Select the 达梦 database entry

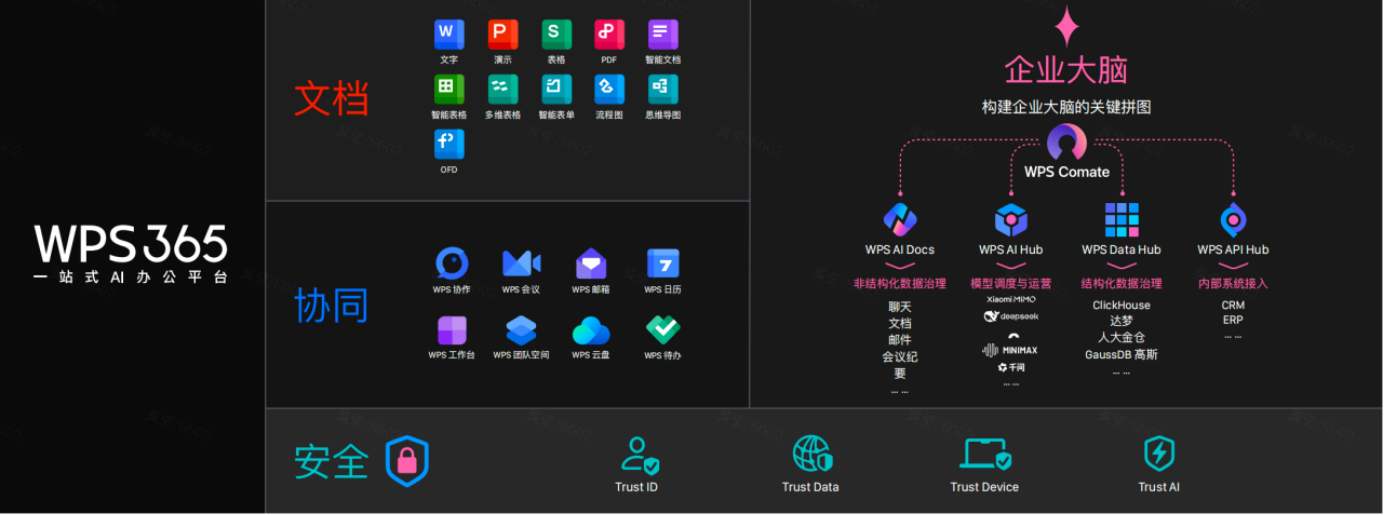click(x=1122, y=322)
